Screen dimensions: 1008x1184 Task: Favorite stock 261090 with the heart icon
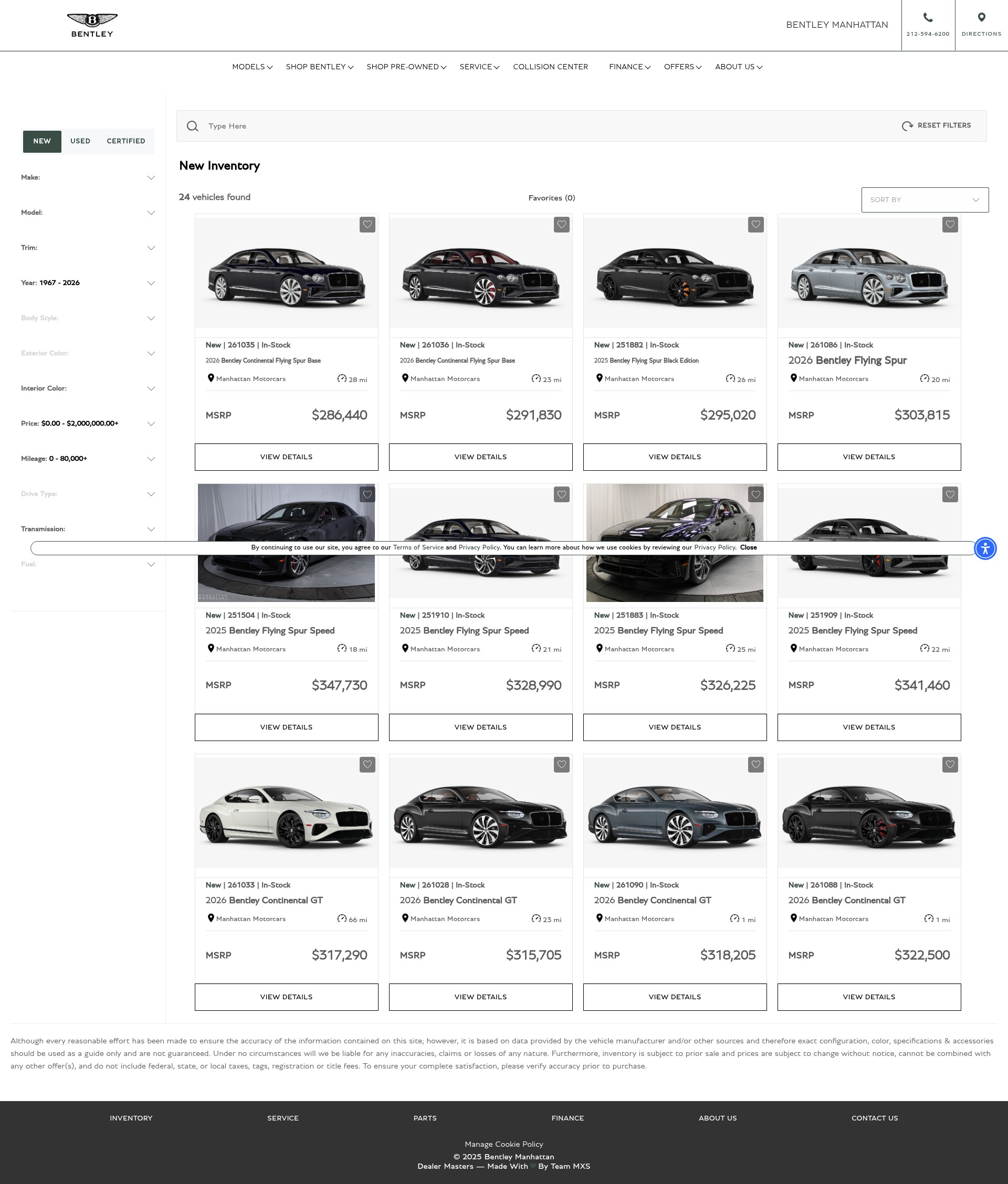(x=756, y=764)
